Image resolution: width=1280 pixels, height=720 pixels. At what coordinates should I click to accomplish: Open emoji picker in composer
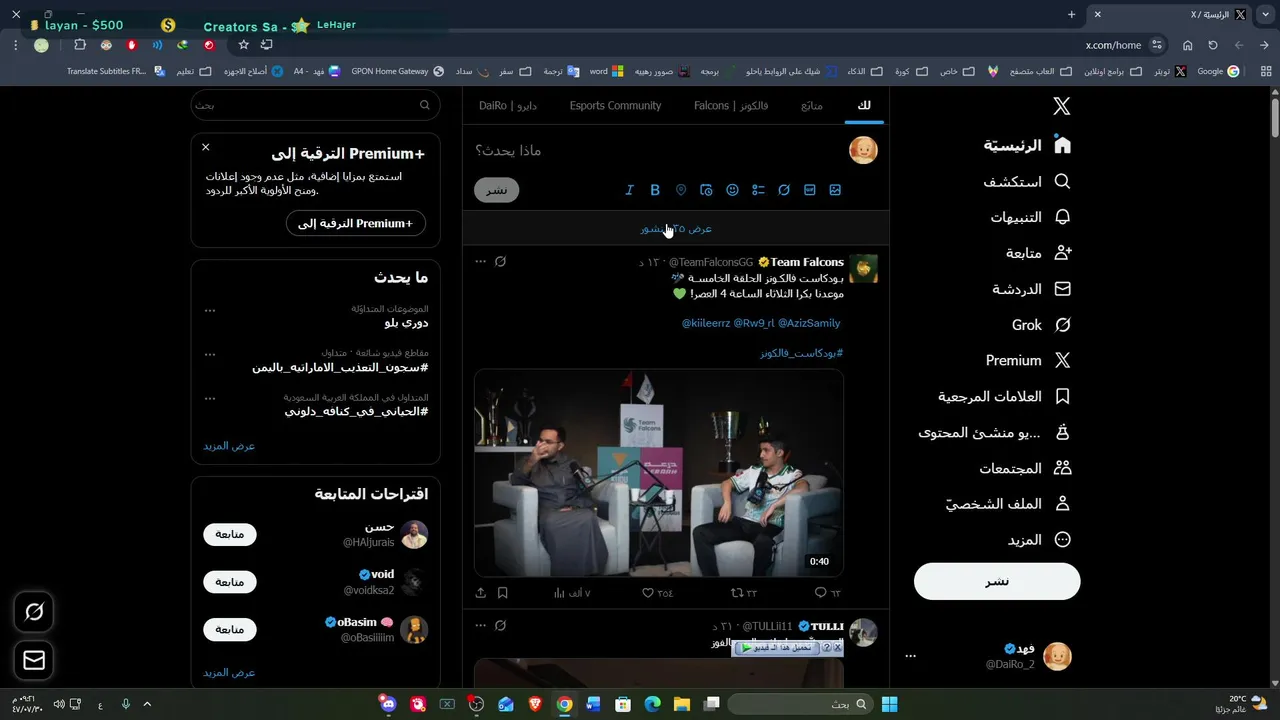pyautogui.click(x=732, y=190)
